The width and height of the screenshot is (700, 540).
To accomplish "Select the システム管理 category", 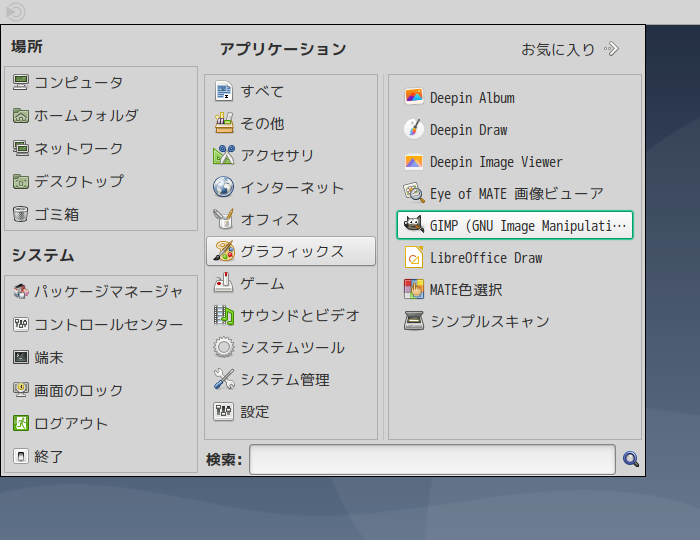I will click(x=291, y=380).
